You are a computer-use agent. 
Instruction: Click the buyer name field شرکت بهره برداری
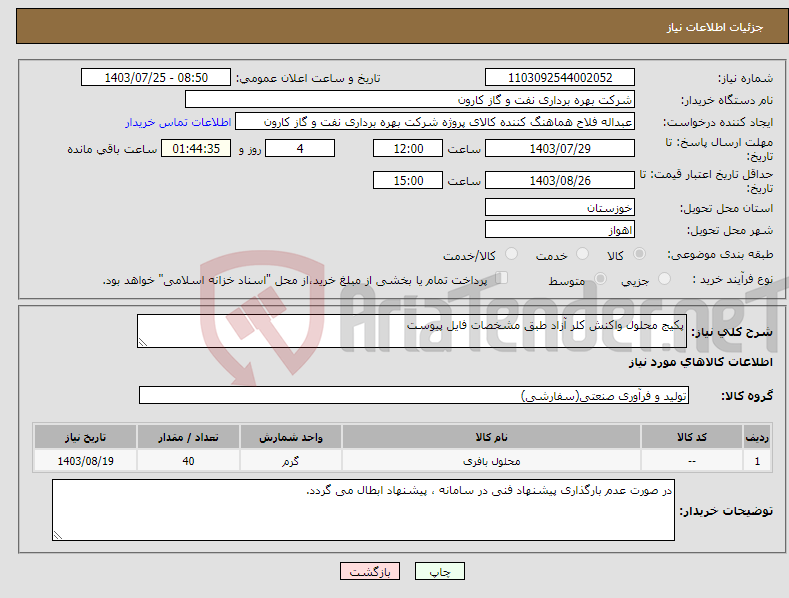410,100
